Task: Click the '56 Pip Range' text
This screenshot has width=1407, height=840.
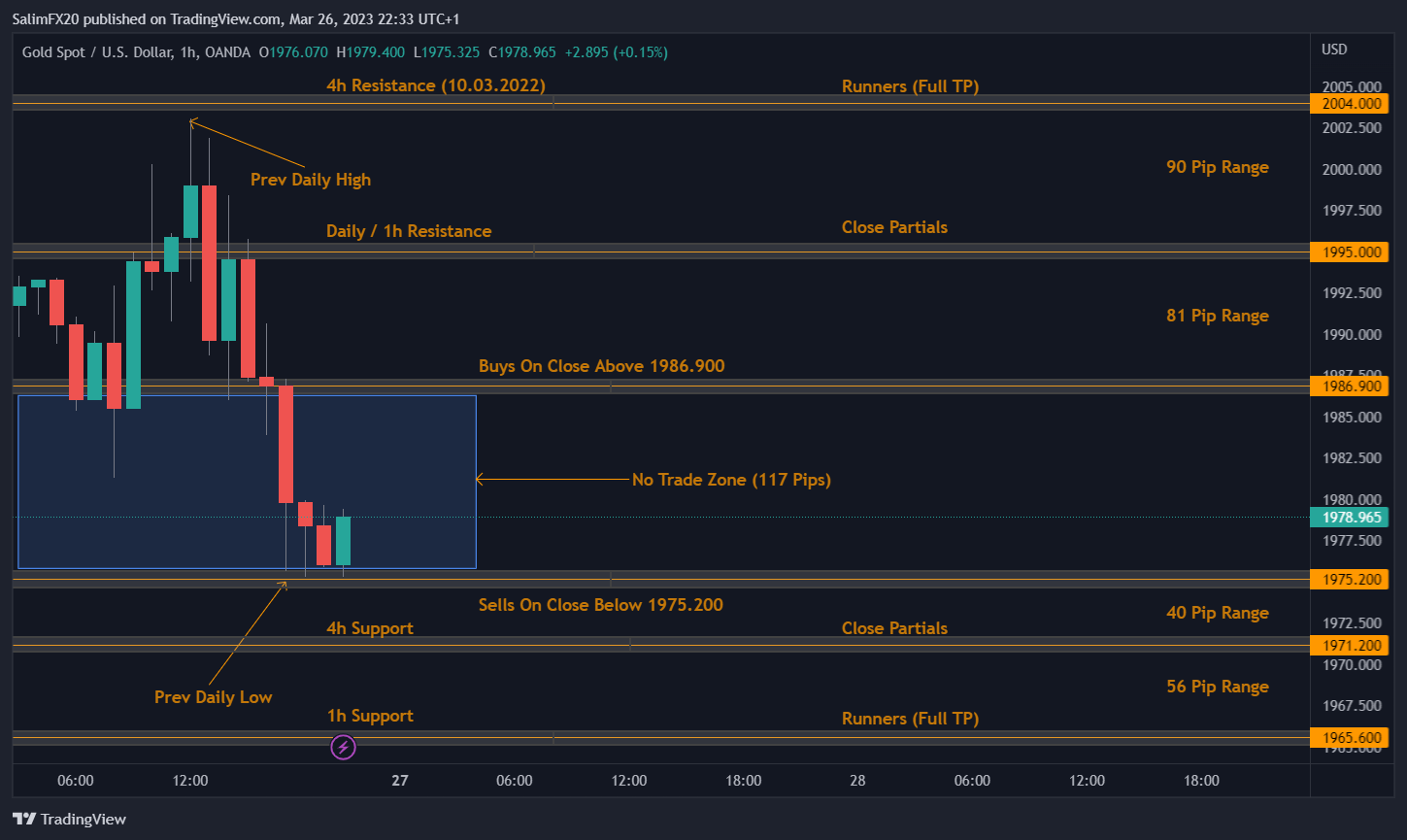Action: [1218, 687]
